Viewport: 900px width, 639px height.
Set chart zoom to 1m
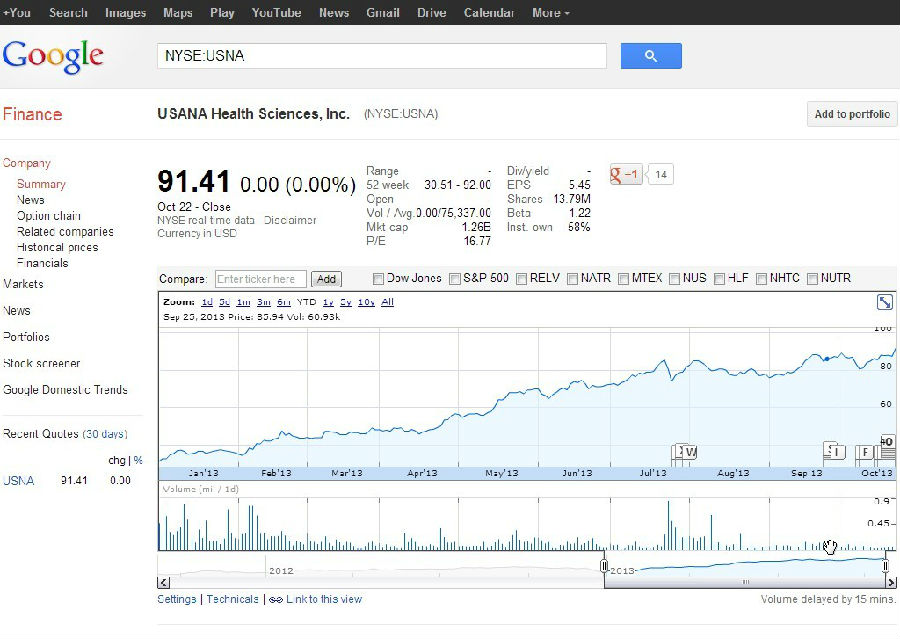click(x=243, y=302)
